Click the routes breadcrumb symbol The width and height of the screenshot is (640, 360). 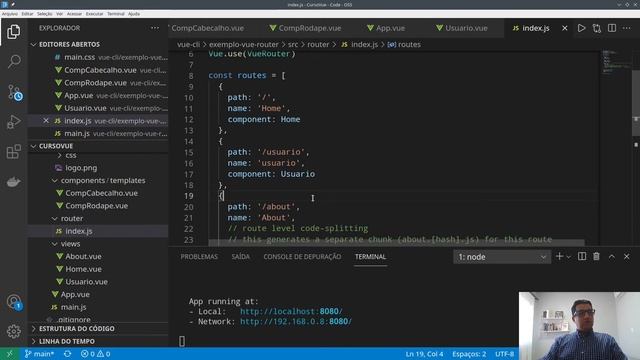[404, 44]
